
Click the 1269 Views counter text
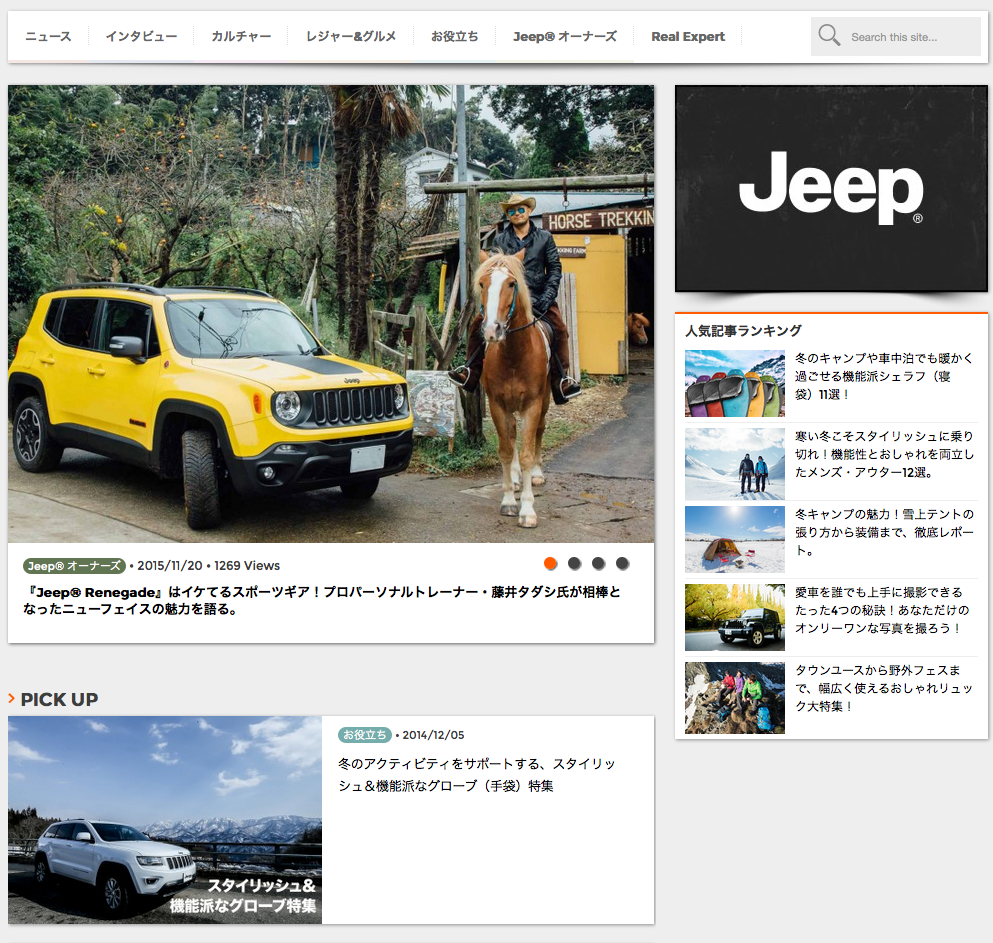pos(247,566)
